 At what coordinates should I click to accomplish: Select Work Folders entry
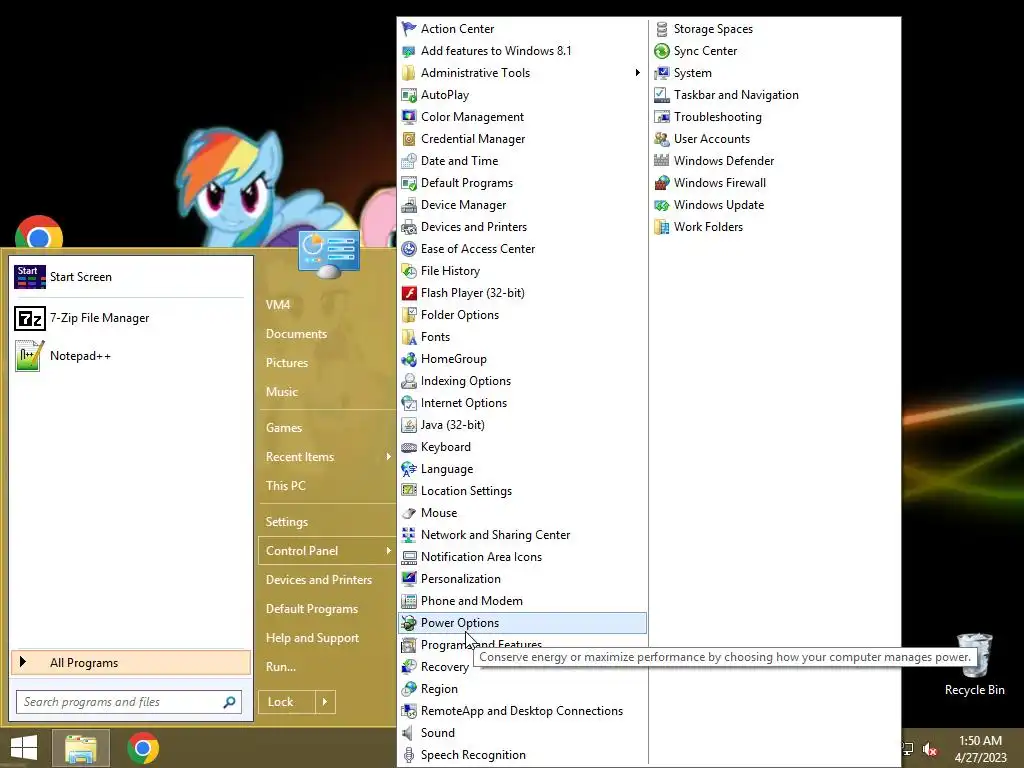[x=775, y=227]
